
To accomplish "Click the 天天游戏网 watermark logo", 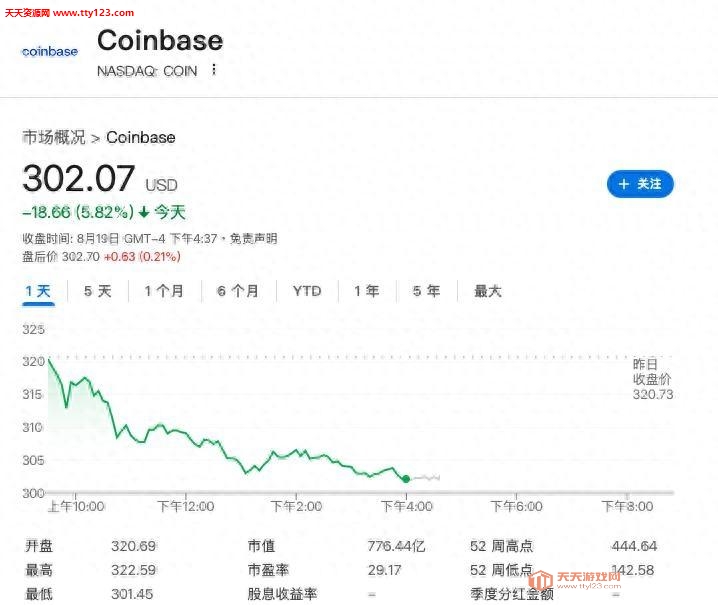I will pyautogui.click(x=575, y=580).
